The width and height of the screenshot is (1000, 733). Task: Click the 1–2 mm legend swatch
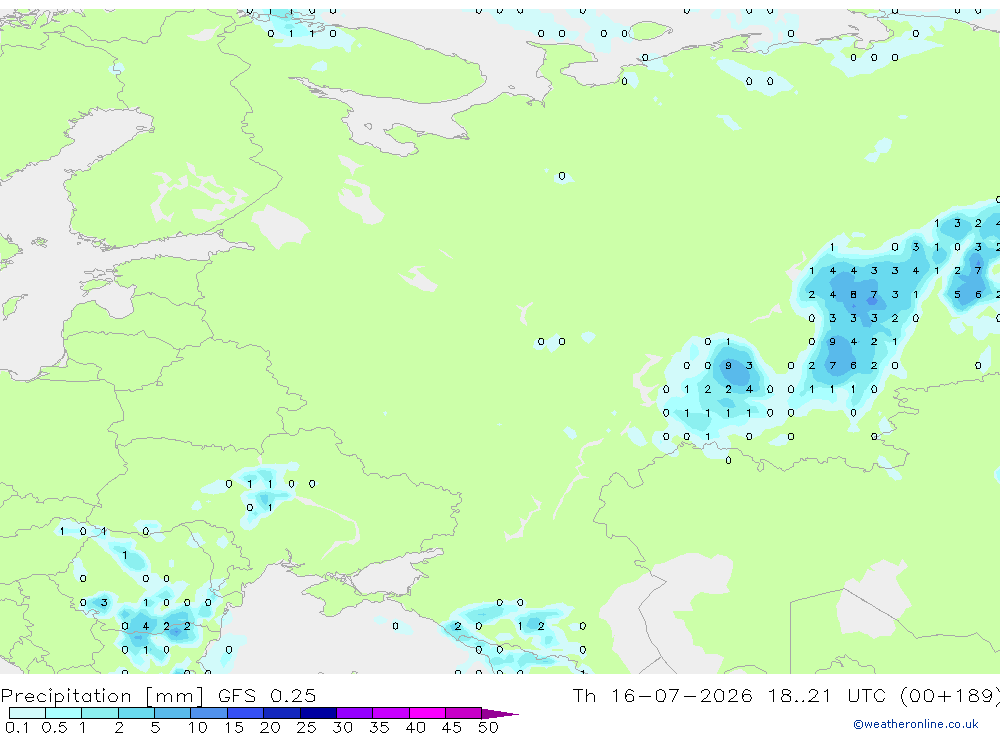click(100, 713)
